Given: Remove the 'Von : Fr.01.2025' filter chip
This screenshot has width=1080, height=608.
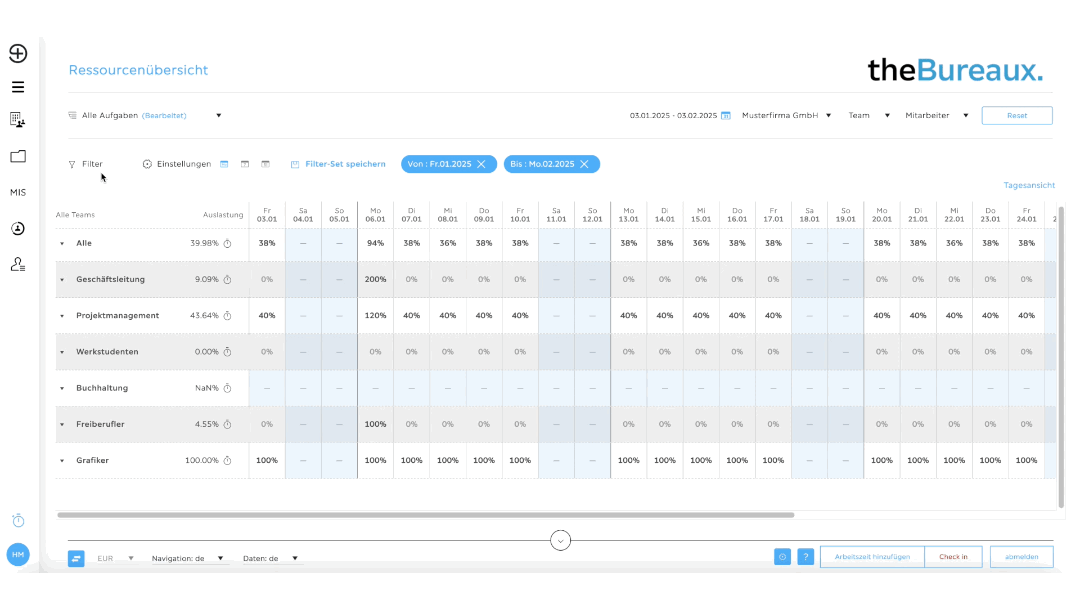Looking at the screenshot, I should pyautogui.click(x=481, y=164).
